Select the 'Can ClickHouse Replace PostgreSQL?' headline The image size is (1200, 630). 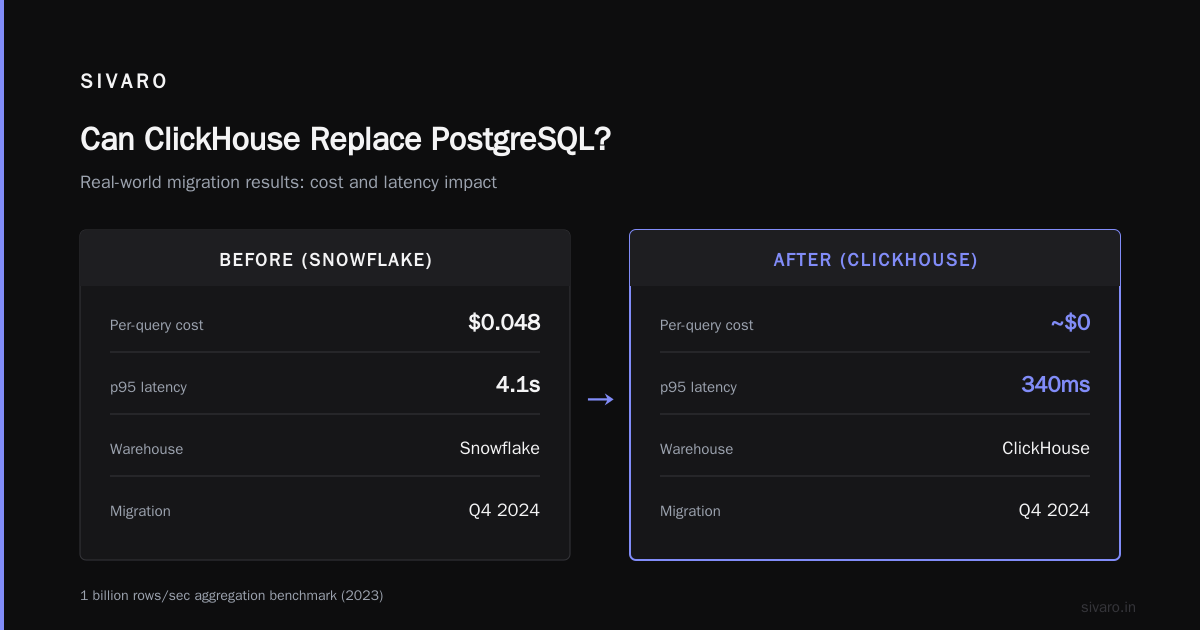pos(345,139)
